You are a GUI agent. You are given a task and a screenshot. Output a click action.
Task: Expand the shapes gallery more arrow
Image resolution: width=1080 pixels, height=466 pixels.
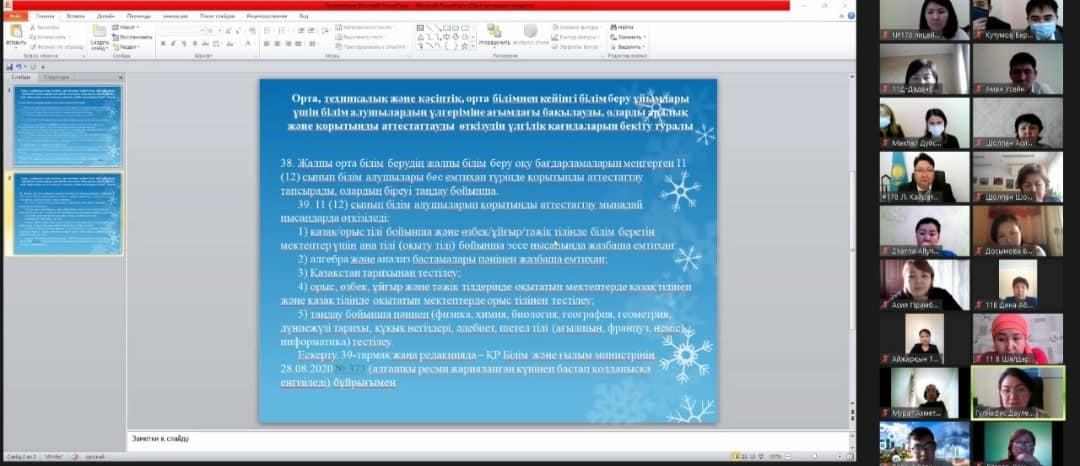click(x=471, y=47)
